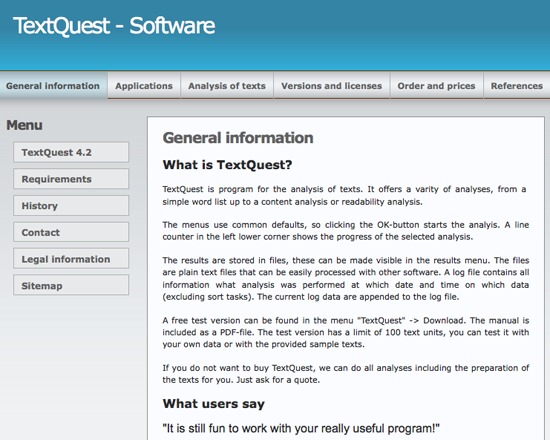The width and height of the screenshot is (550, 440).
Task: Click the user quote about really useful program
Action: (301, 428)
